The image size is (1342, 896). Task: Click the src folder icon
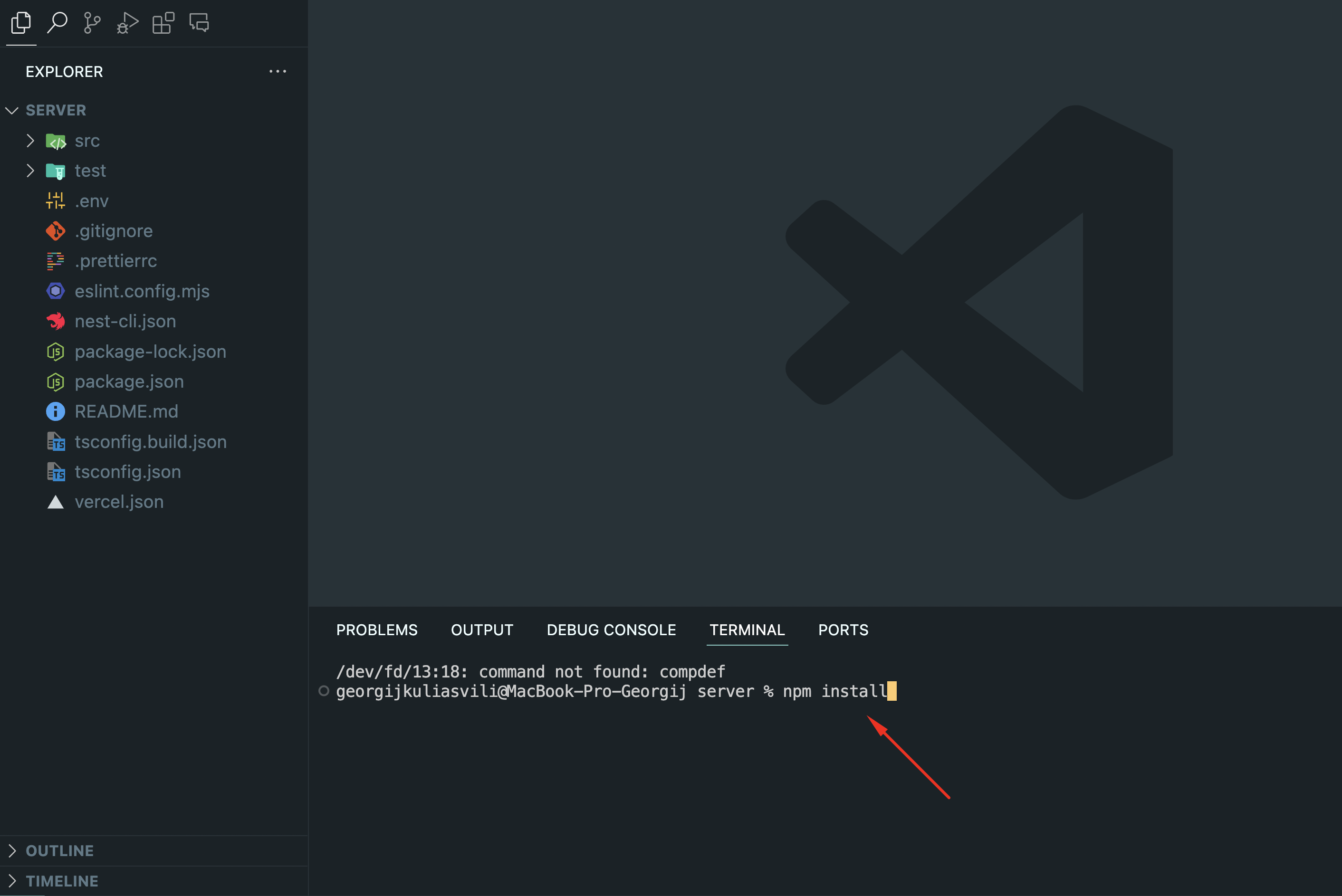click(56, 141)
